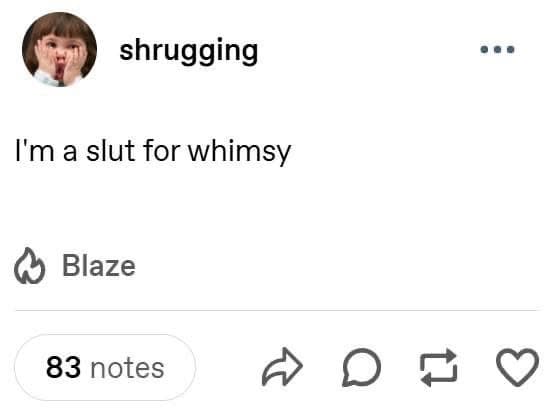Screen dimensions: 549x411
Task: Click the letter B in Blaze
Action: coord(69,265)
